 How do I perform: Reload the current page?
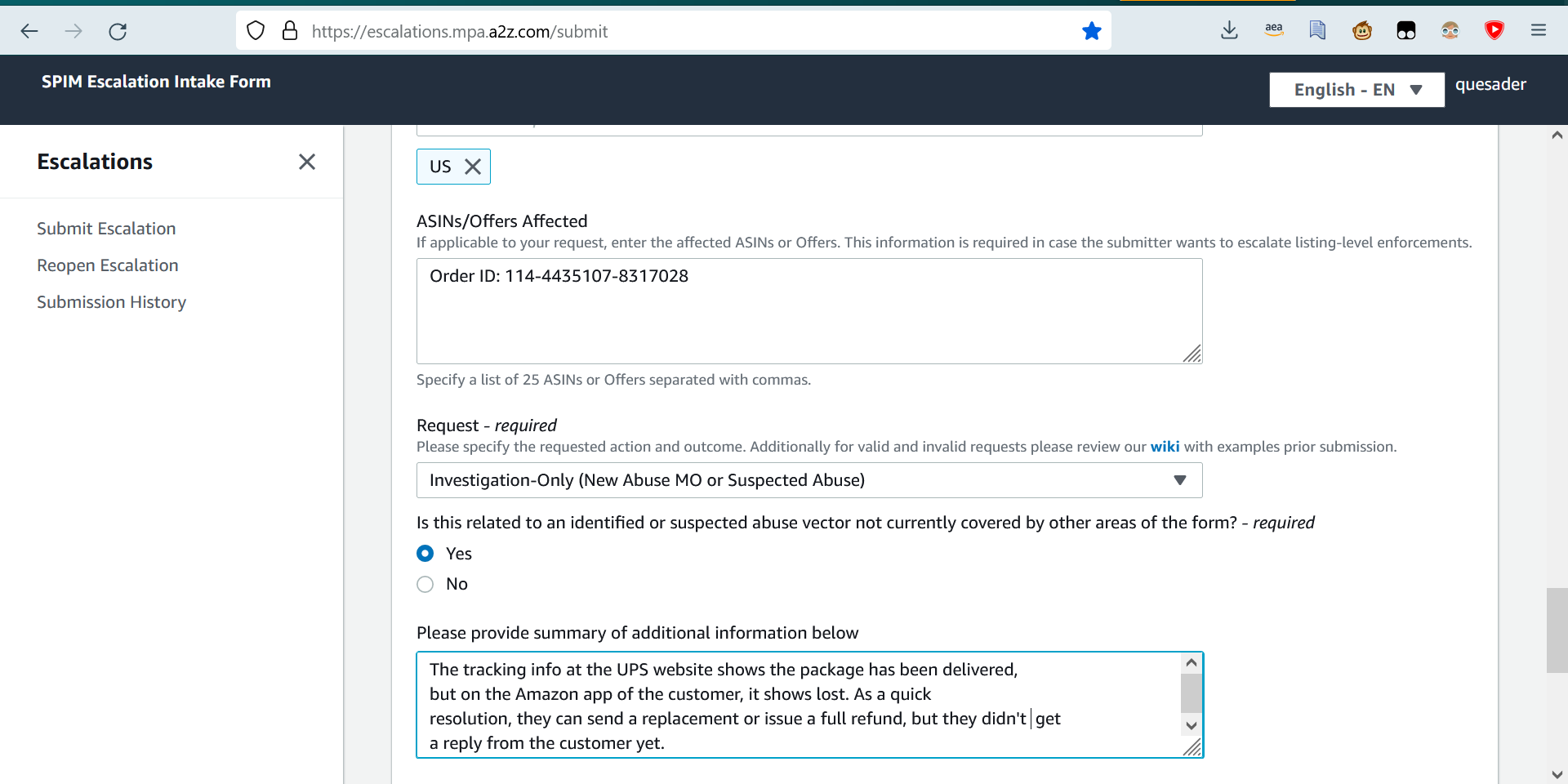118,31
